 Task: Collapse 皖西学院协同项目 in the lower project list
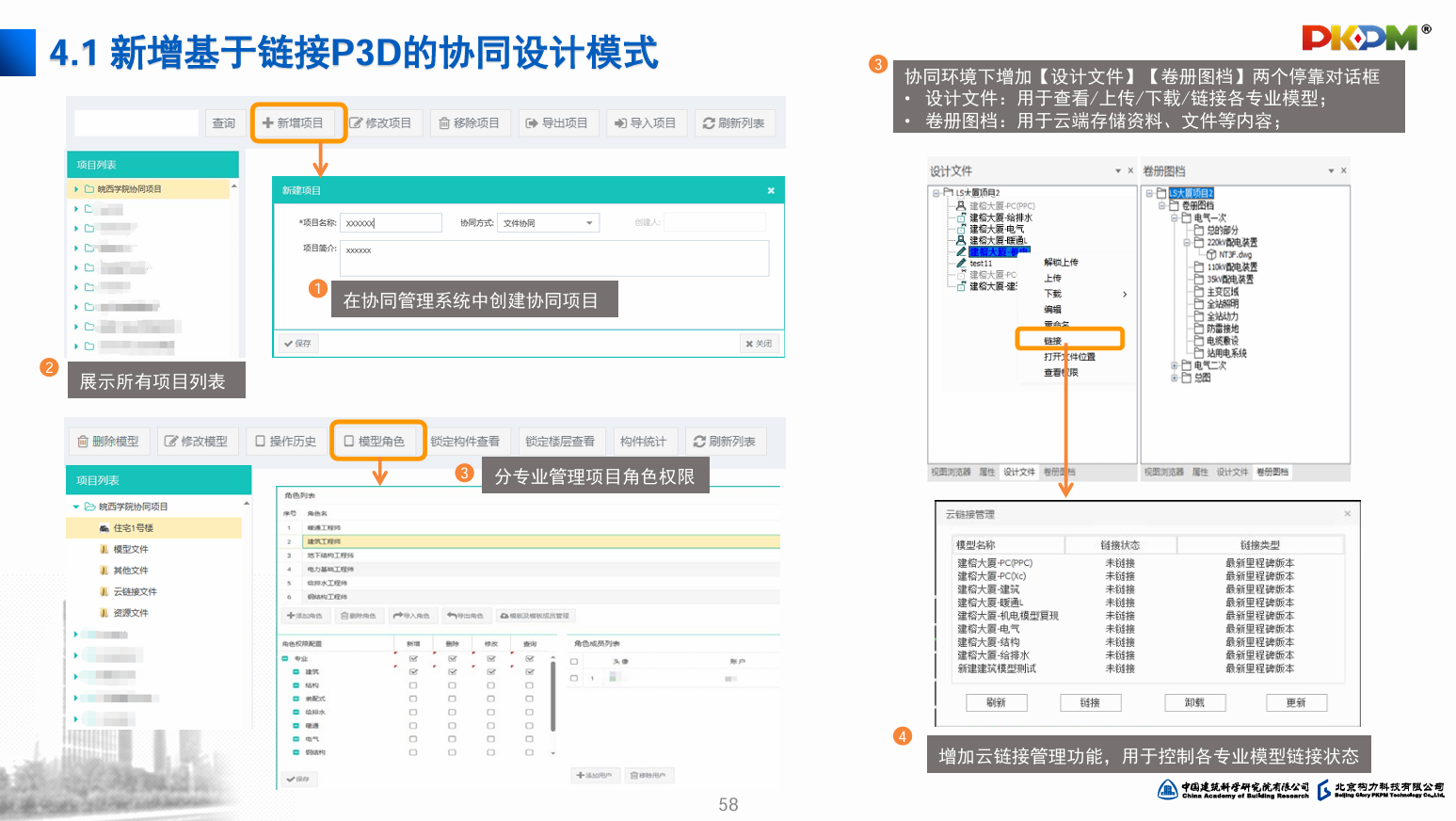76,507
